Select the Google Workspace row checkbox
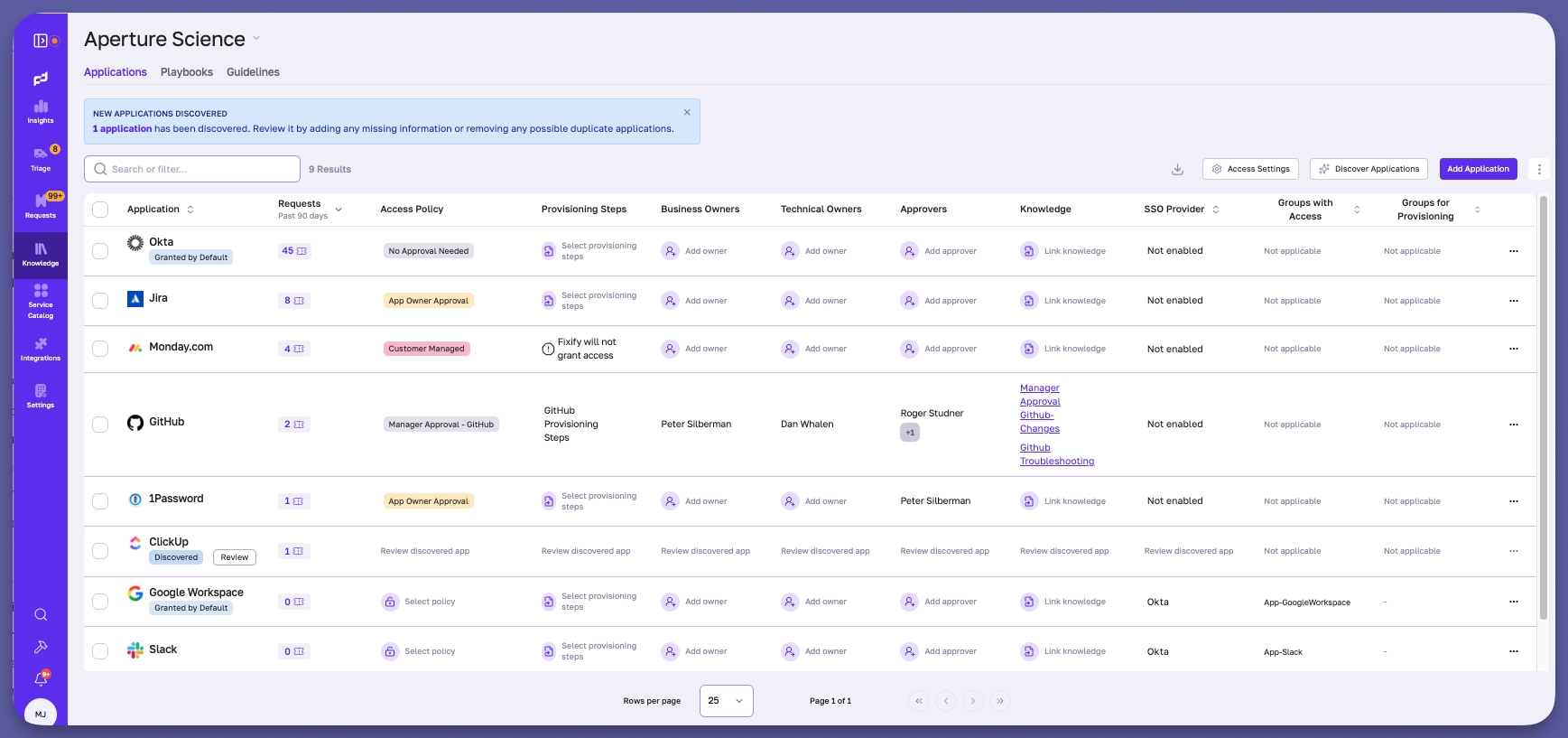This screenshot has width=1568, height=738. 100,602
